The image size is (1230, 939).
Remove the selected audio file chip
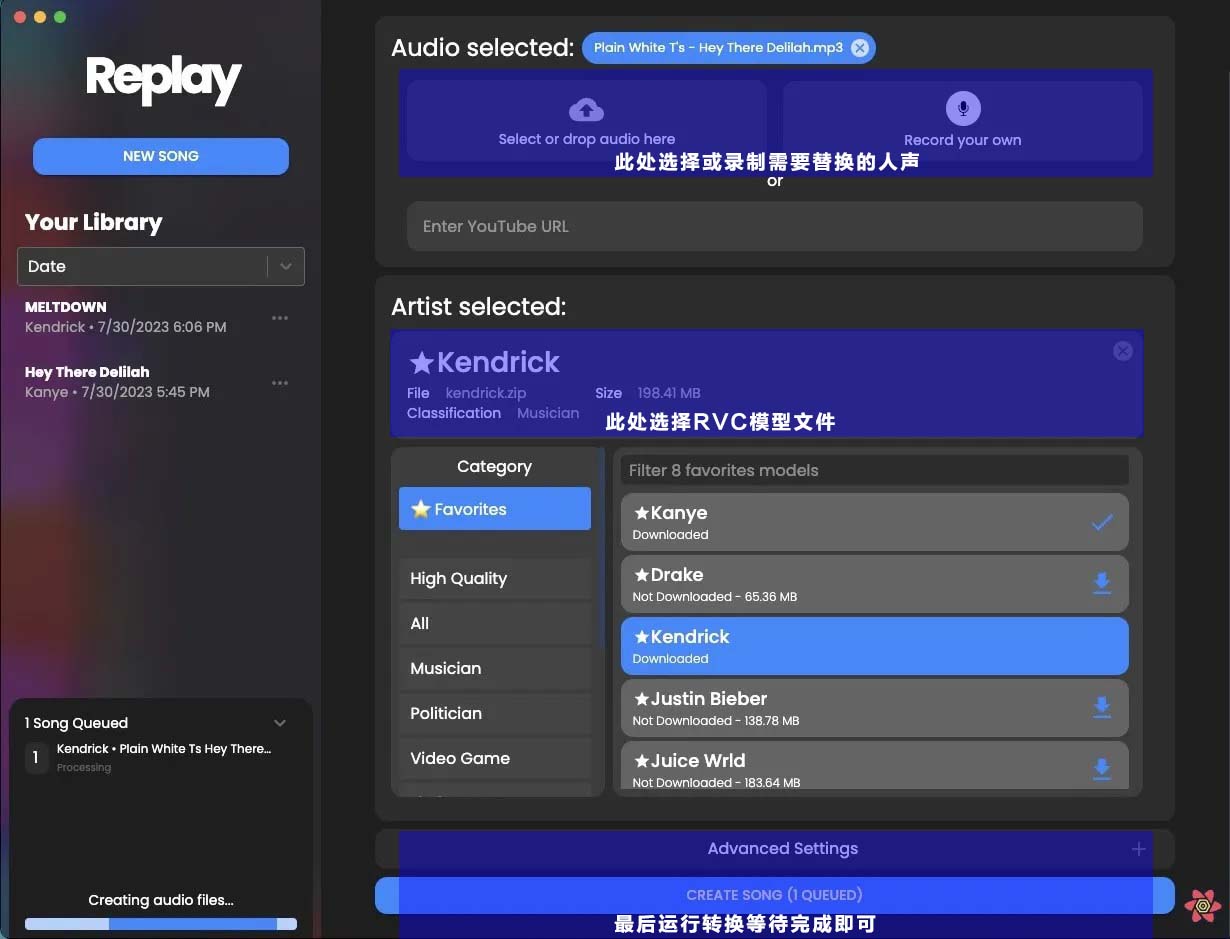tap(860, 47)
